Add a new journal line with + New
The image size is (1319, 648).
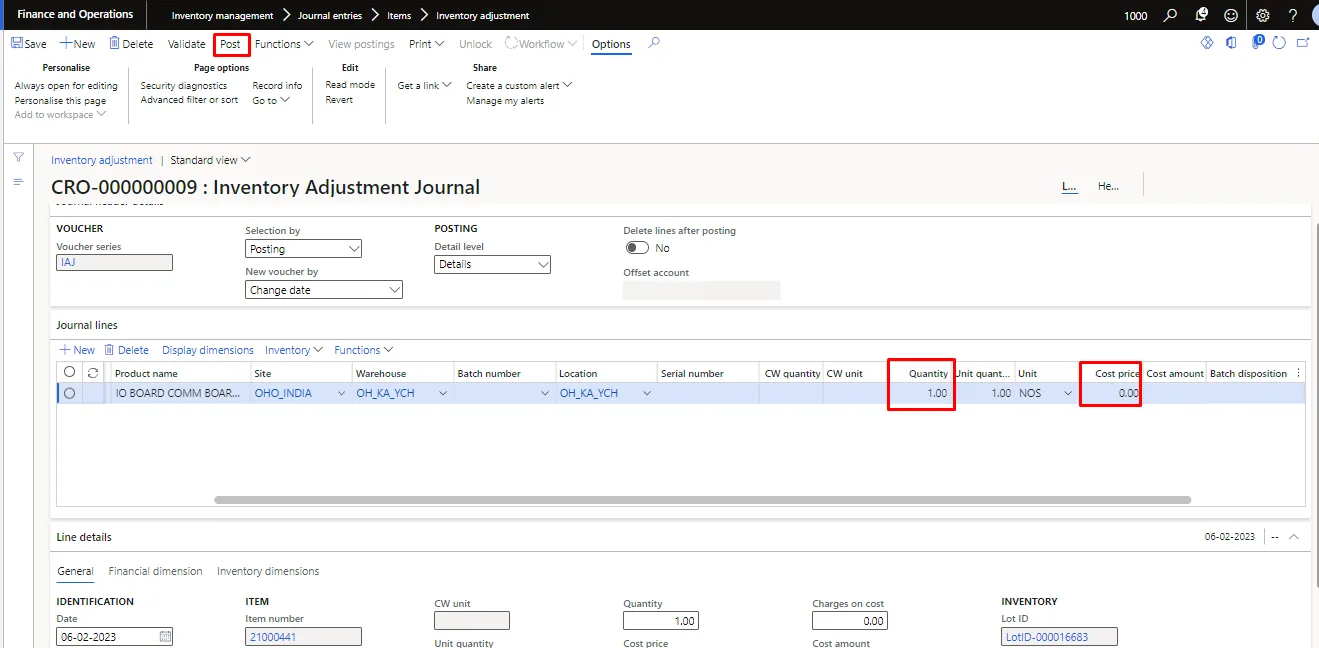(78, 350)
